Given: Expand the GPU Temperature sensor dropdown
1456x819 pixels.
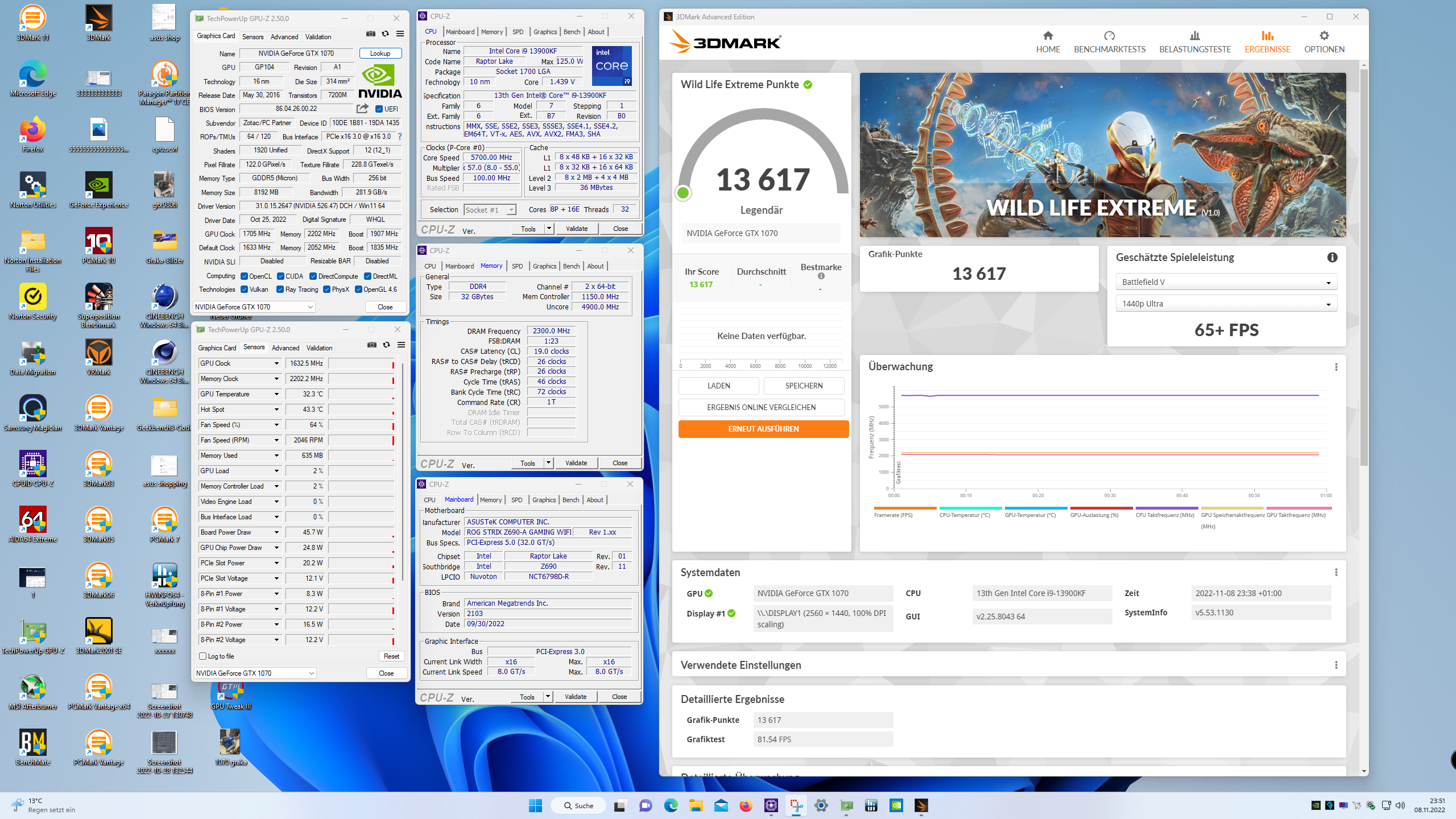Looking at the screenshot, I should 276,394.
